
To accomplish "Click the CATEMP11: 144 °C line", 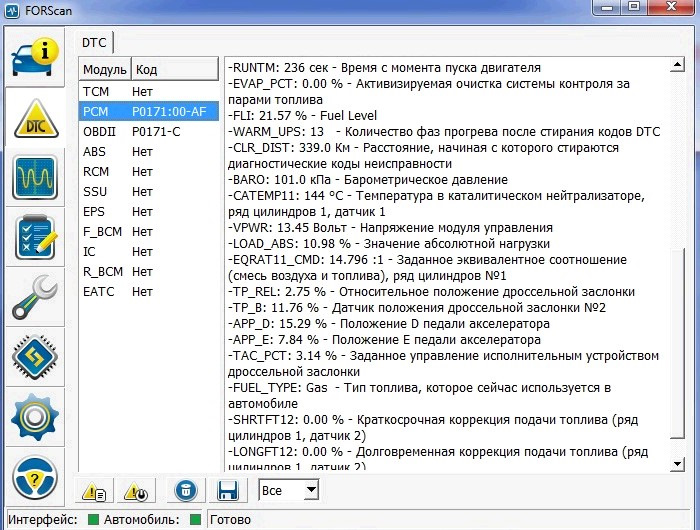I will tap(436, 204).
